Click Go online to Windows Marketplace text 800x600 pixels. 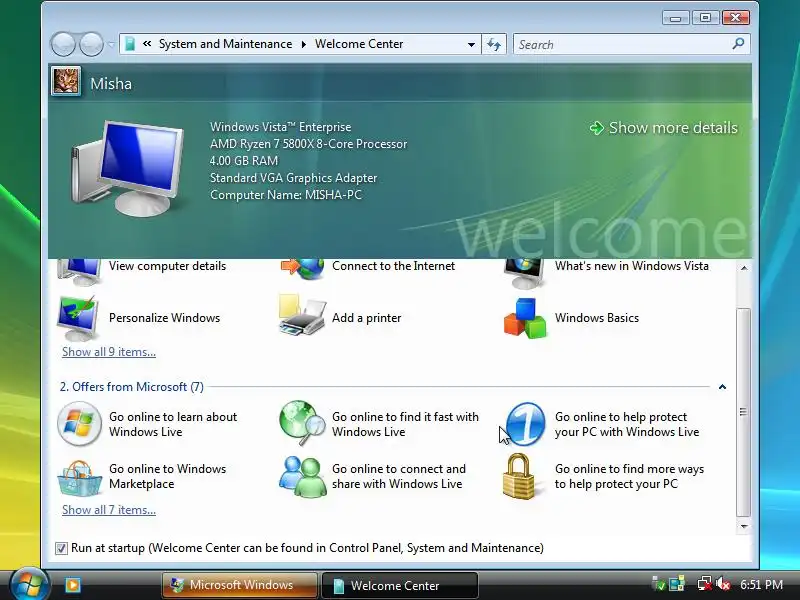167,476
